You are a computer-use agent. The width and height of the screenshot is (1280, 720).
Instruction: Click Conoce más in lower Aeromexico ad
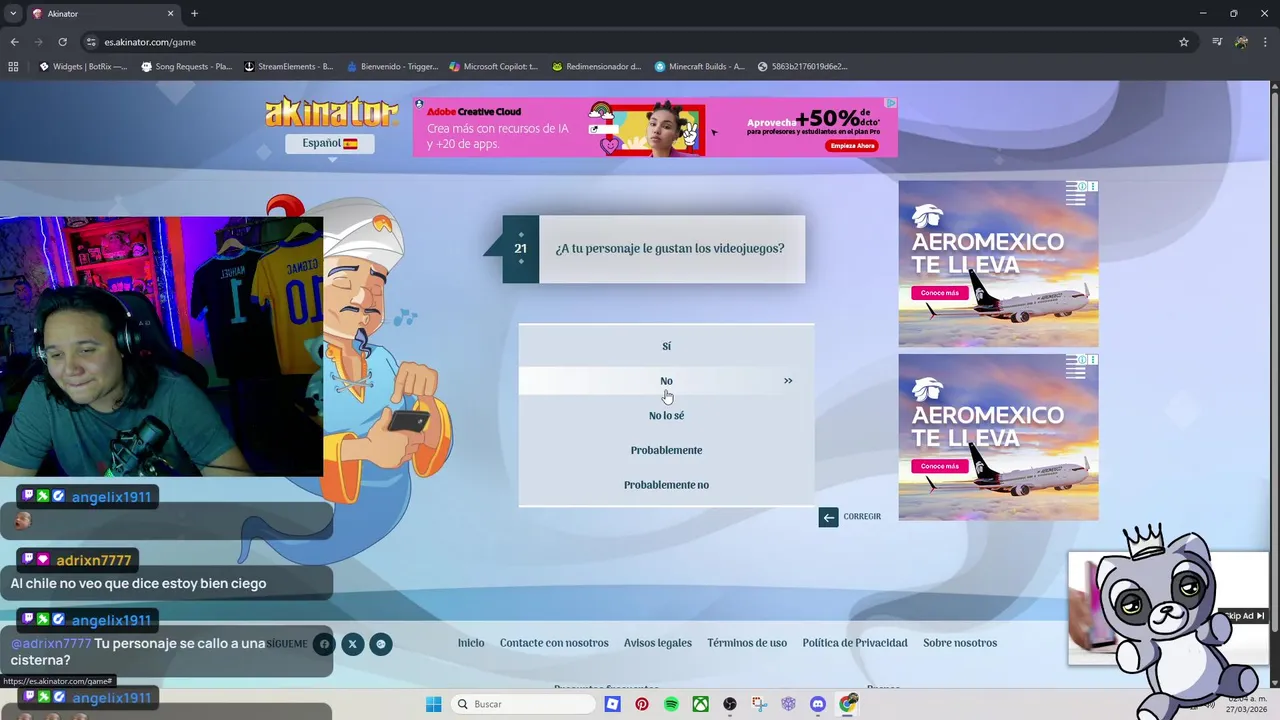(938, 466)
